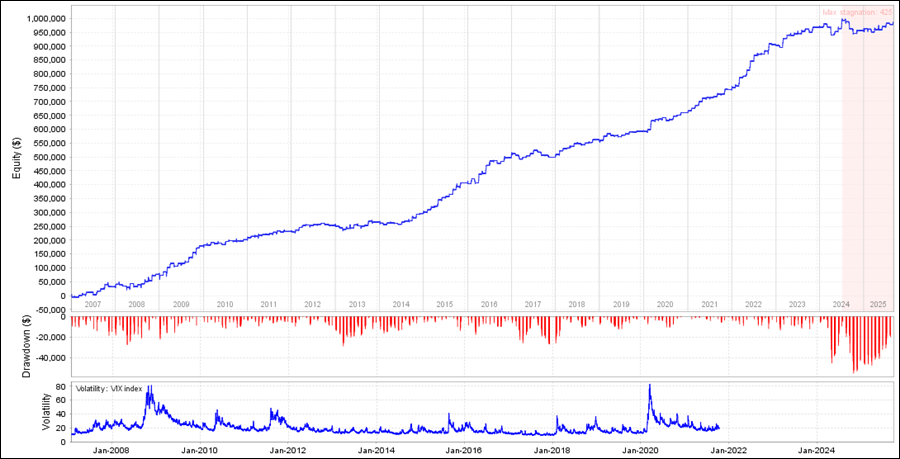Click the Jan-2024 date on bottom axis
900x459 pixels.
coord(816,450)
